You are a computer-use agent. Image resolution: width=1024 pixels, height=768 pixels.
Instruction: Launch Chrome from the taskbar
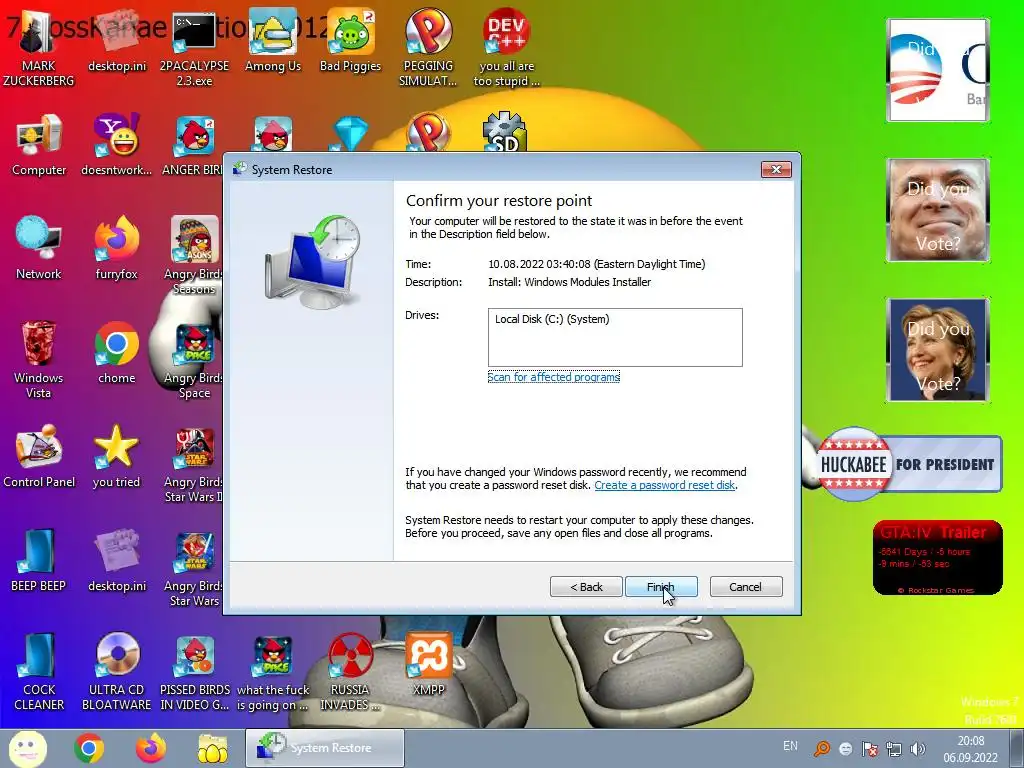(89, 748)
